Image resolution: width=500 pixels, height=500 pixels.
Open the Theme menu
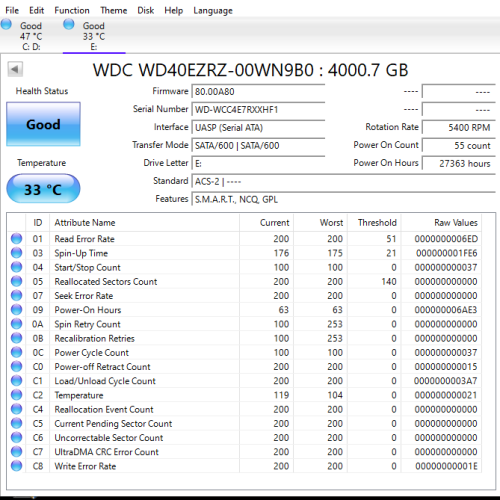[x=114, y=11]
